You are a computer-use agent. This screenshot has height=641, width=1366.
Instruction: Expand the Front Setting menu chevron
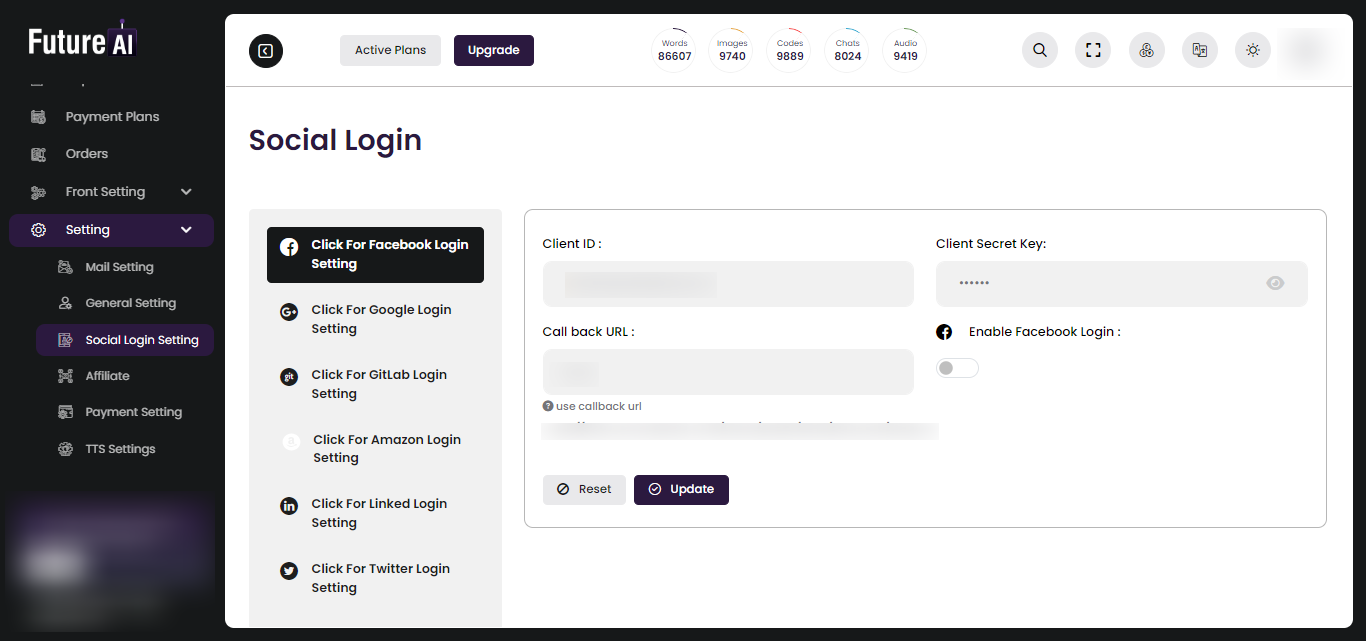point(186,191)
